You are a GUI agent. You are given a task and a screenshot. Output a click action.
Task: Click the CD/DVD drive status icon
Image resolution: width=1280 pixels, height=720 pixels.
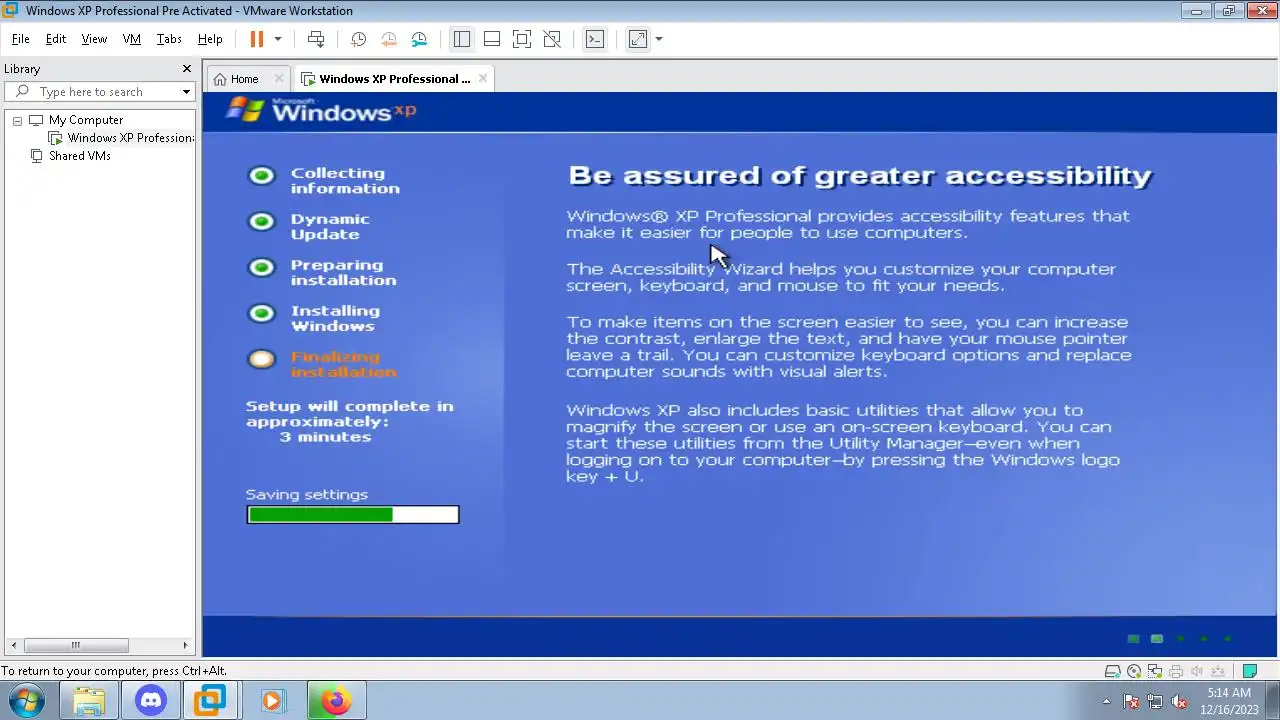(x=1134, y=671)
